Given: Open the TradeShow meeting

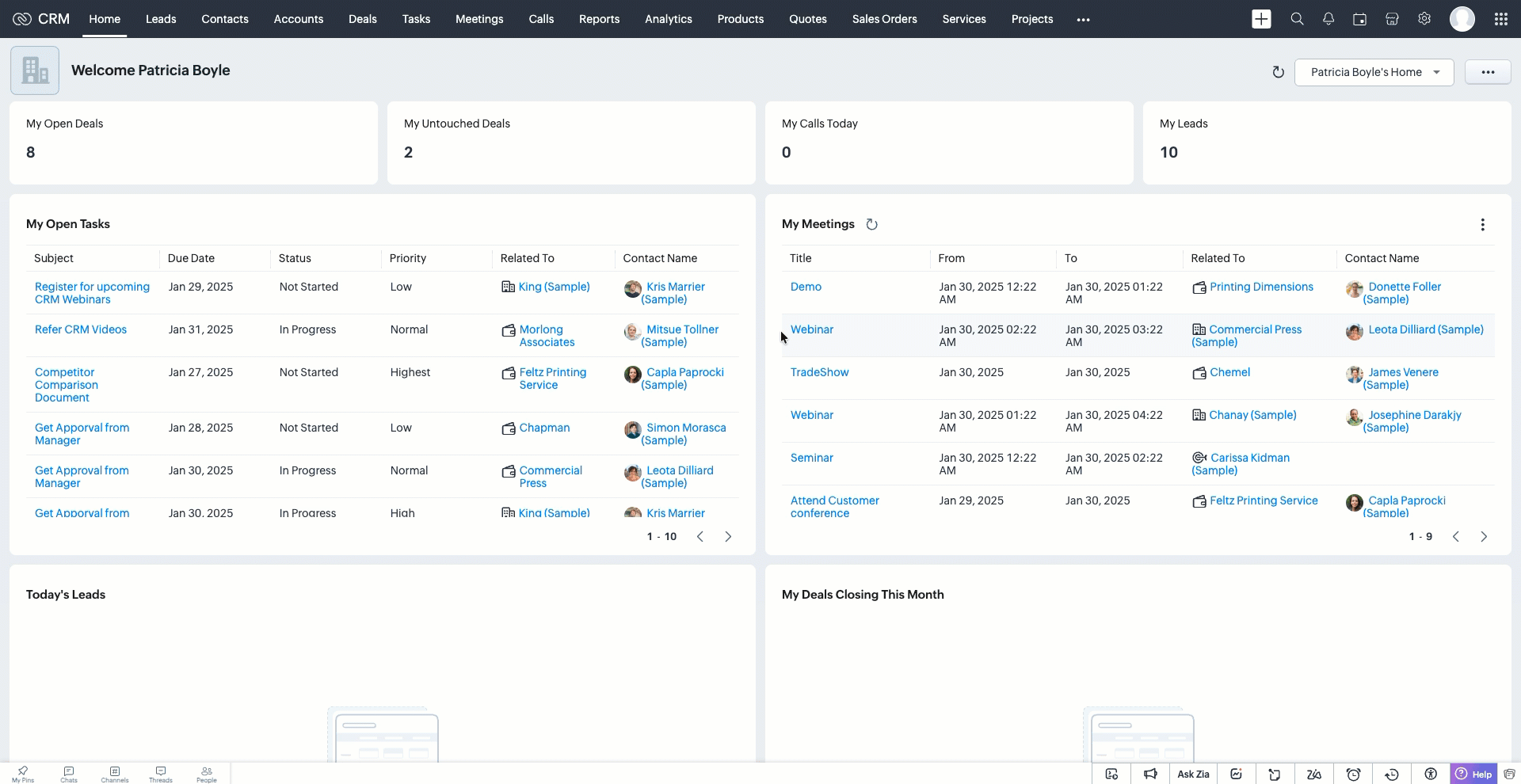Looking at the screenshot, I should pyautogui.click(x=819, y=372).
